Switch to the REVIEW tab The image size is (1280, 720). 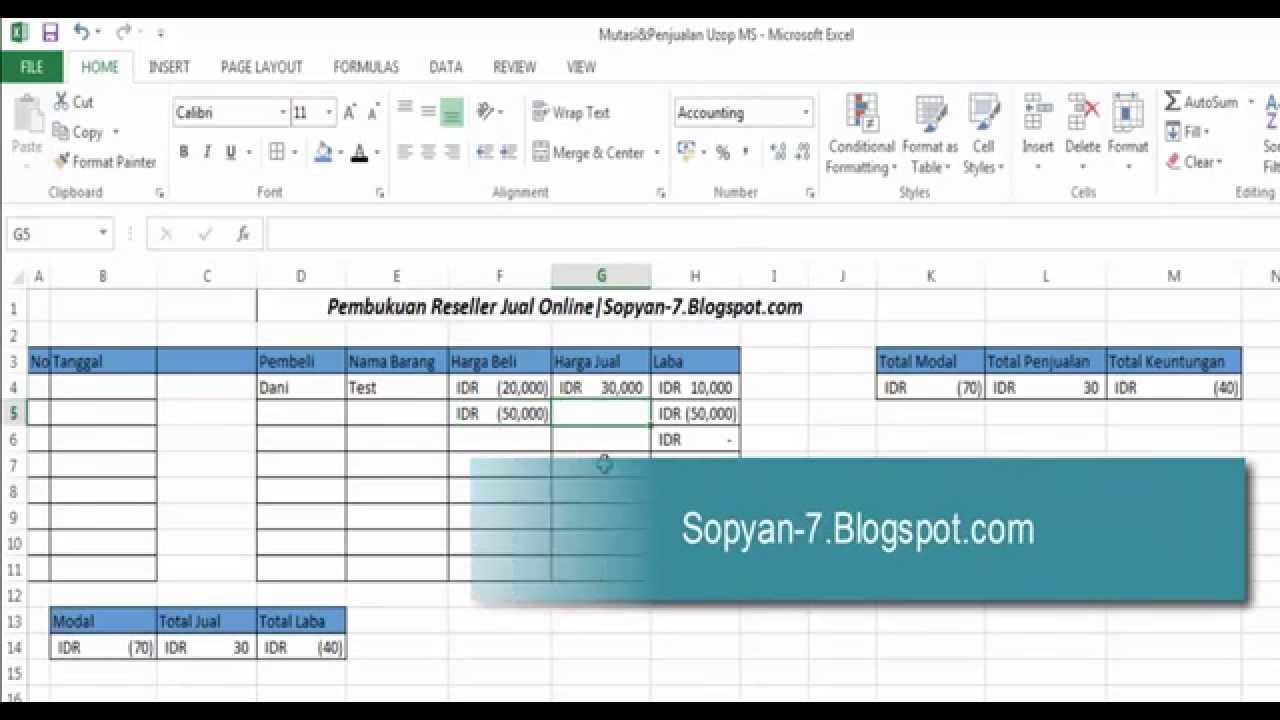pyautogui.click(x=514, y=67)
